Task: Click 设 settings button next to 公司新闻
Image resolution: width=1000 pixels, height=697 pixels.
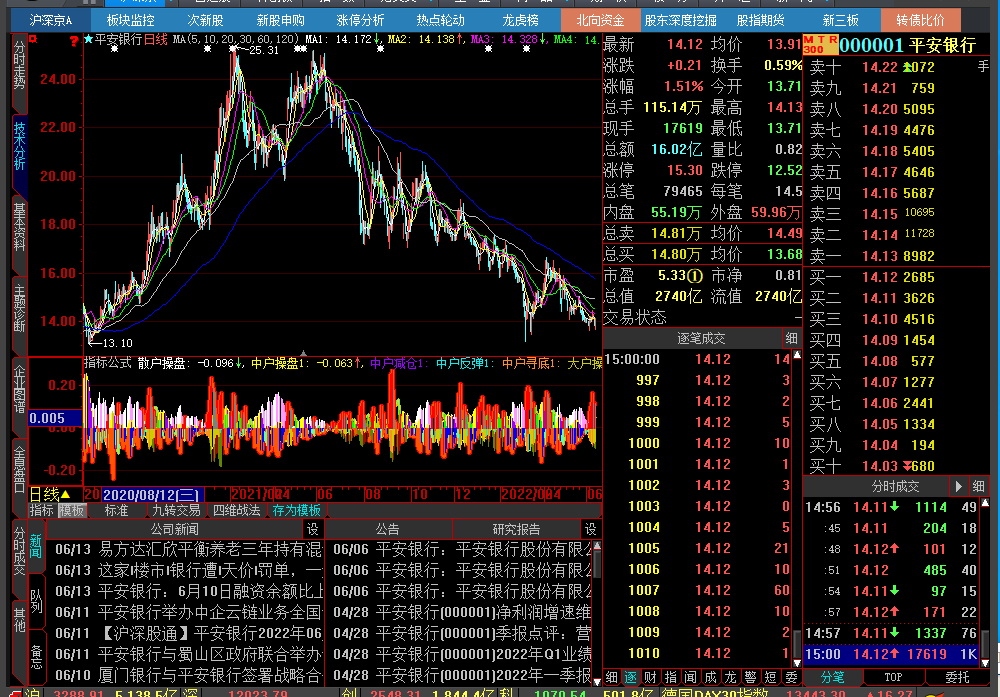Action: (x=312, y=529)
